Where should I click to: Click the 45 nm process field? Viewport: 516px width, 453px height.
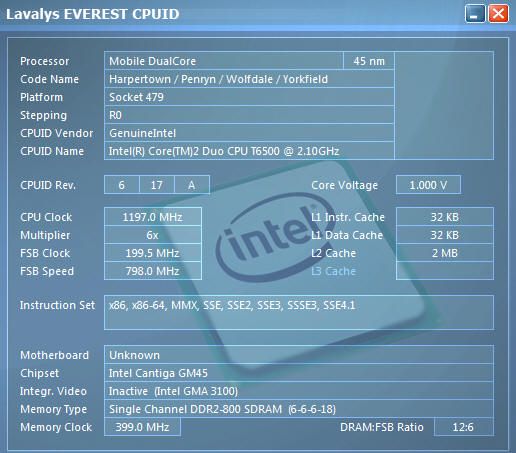(x=369, y=61)
